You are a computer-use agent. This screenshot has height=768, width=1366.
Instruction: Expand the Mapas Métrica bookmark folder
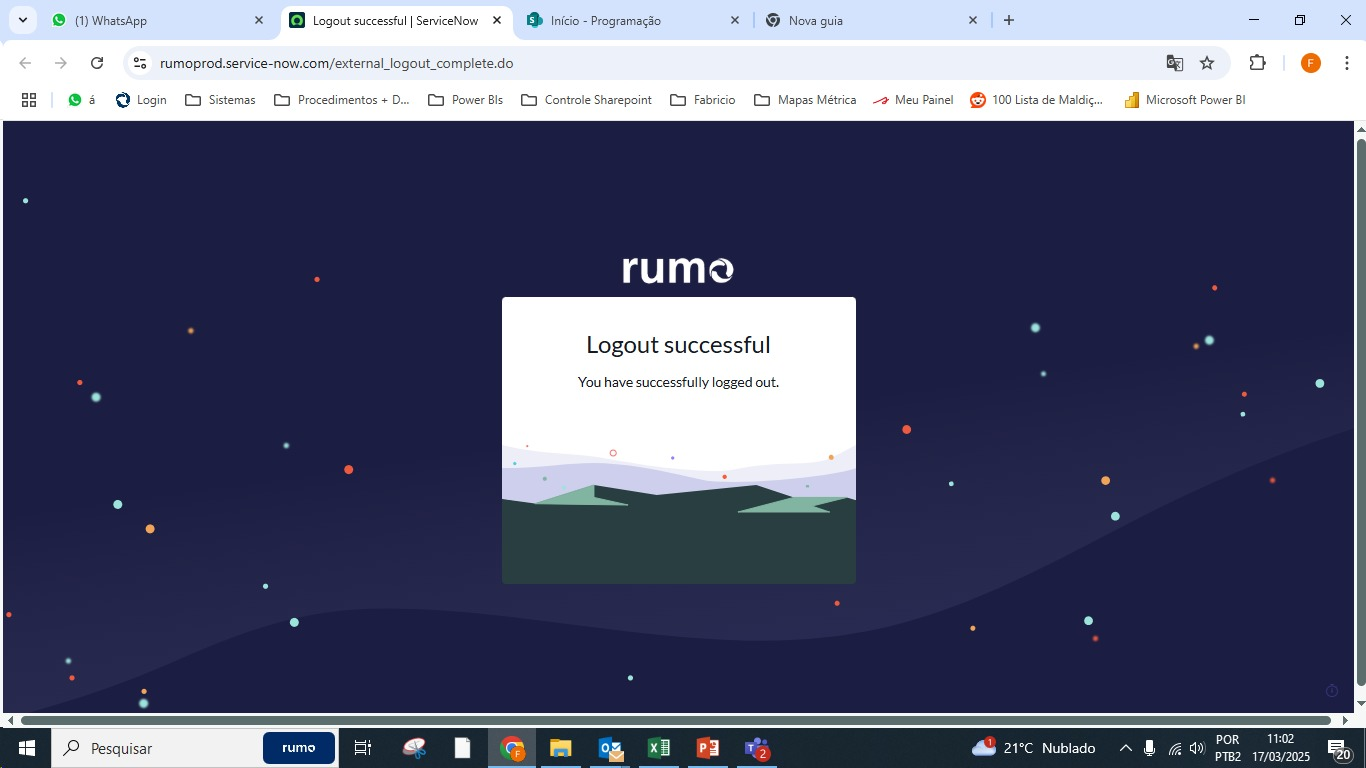805,100
